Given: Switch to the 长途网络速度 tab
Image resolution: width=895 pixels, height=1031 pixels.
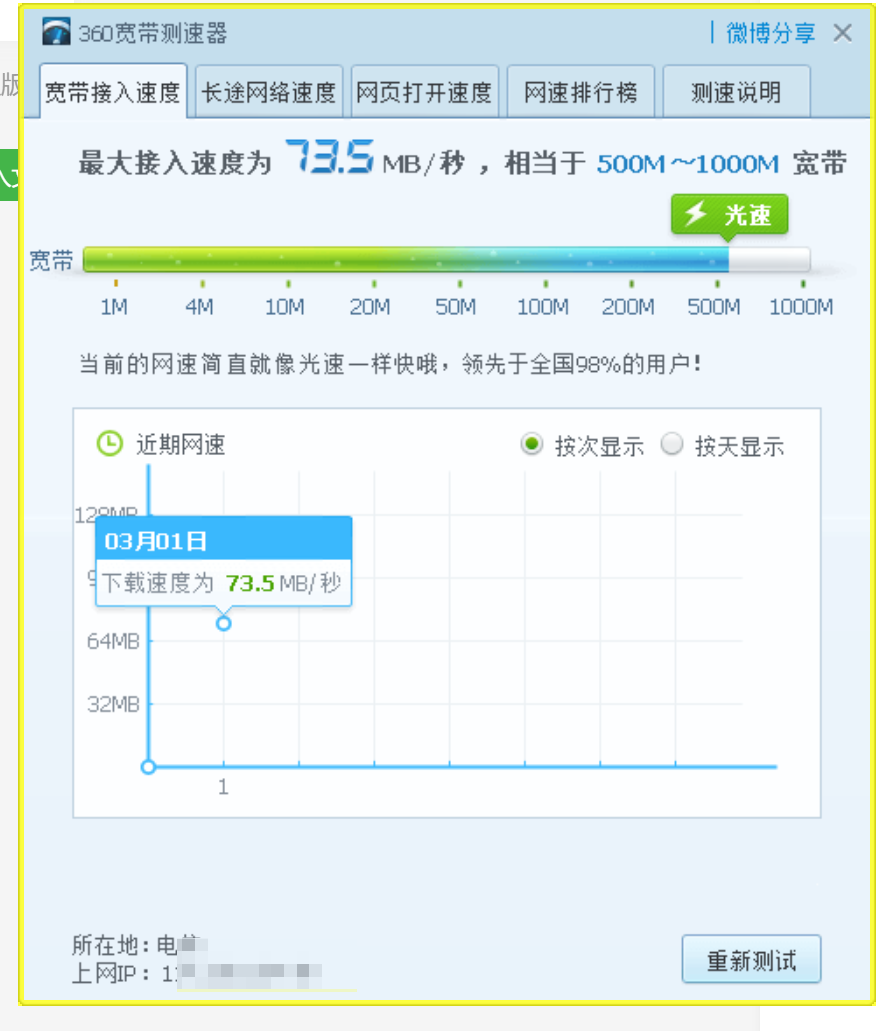Looking at the screenshot, I should 269,91.
